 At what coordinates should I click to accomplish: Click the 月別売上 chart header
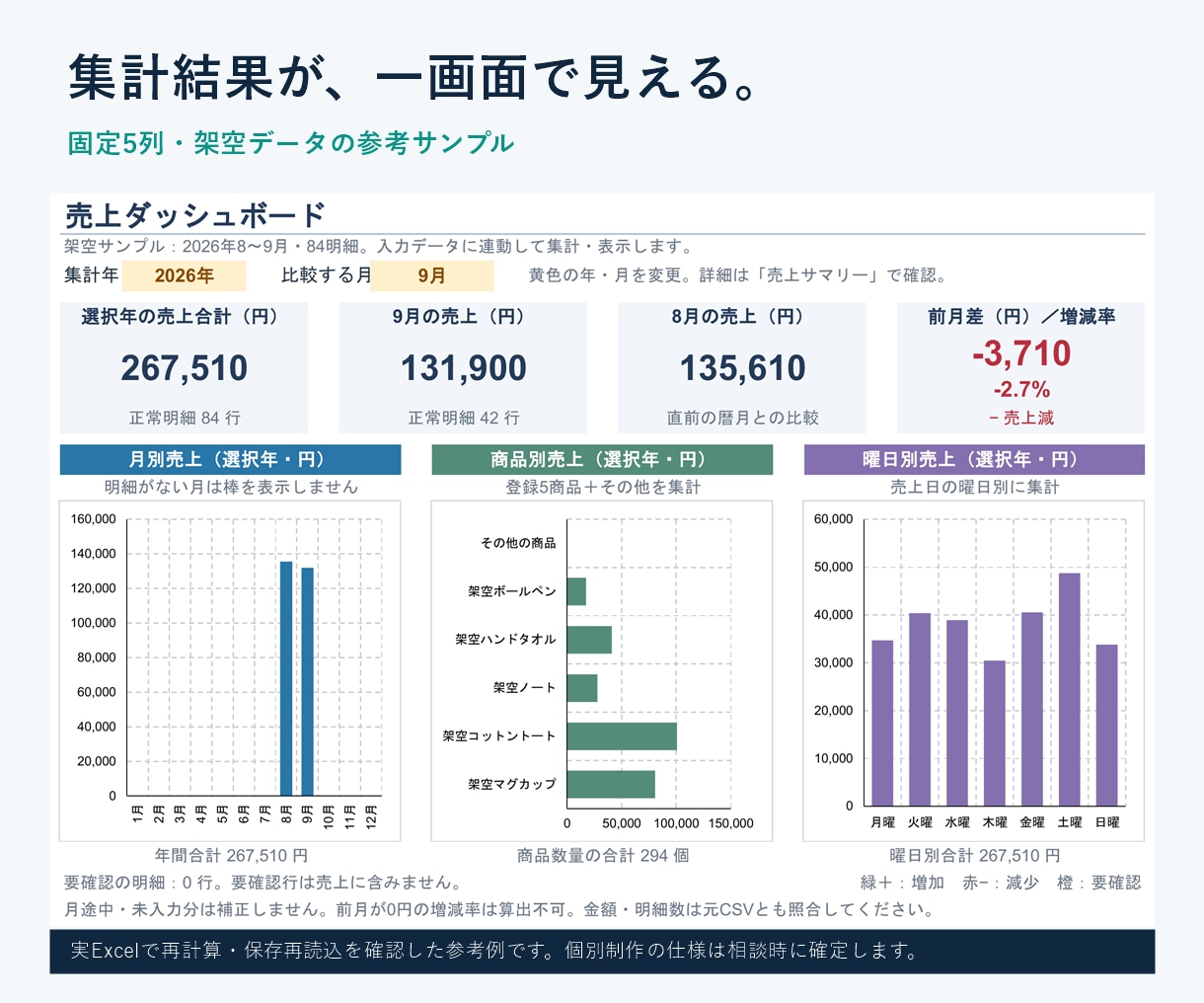pos(231,460)
